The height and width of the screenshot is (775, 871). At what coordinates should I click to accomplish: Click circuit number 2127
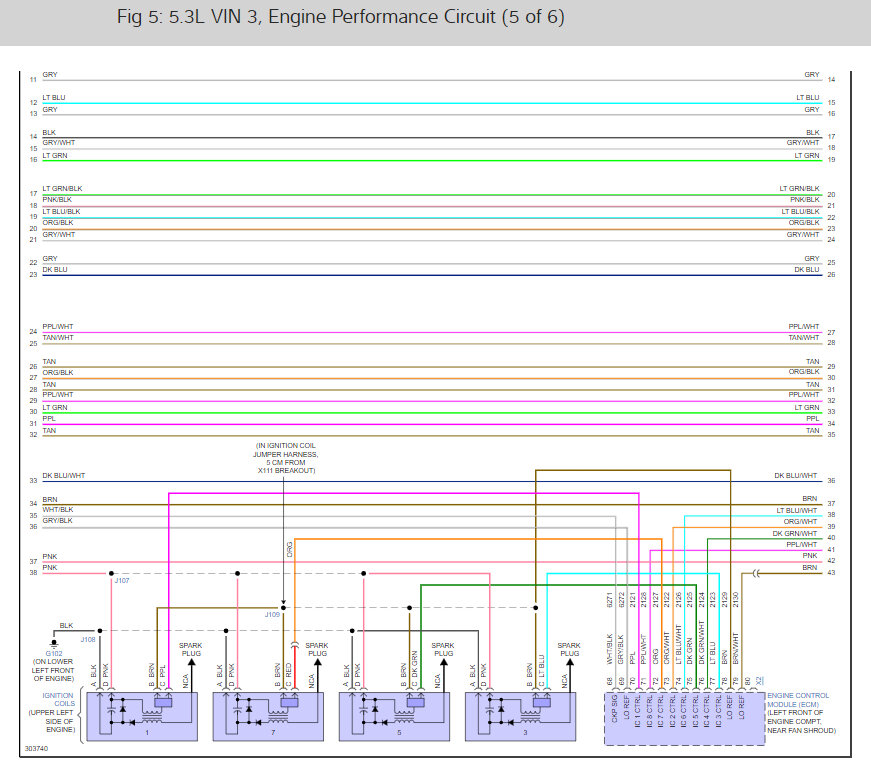655,599
